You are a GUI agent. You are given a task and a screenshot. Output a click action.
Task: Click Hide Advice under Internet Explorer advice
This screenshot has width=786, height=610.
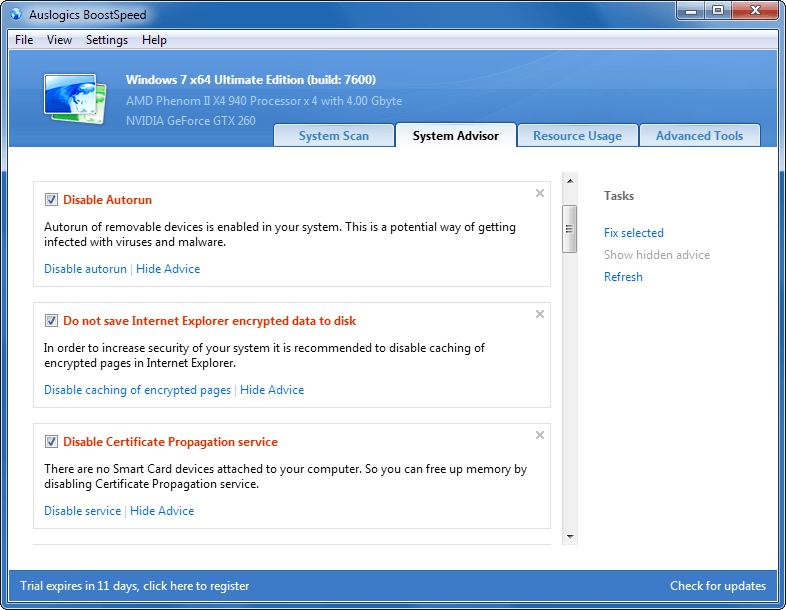pyautogui.click(x=272, y=390)
